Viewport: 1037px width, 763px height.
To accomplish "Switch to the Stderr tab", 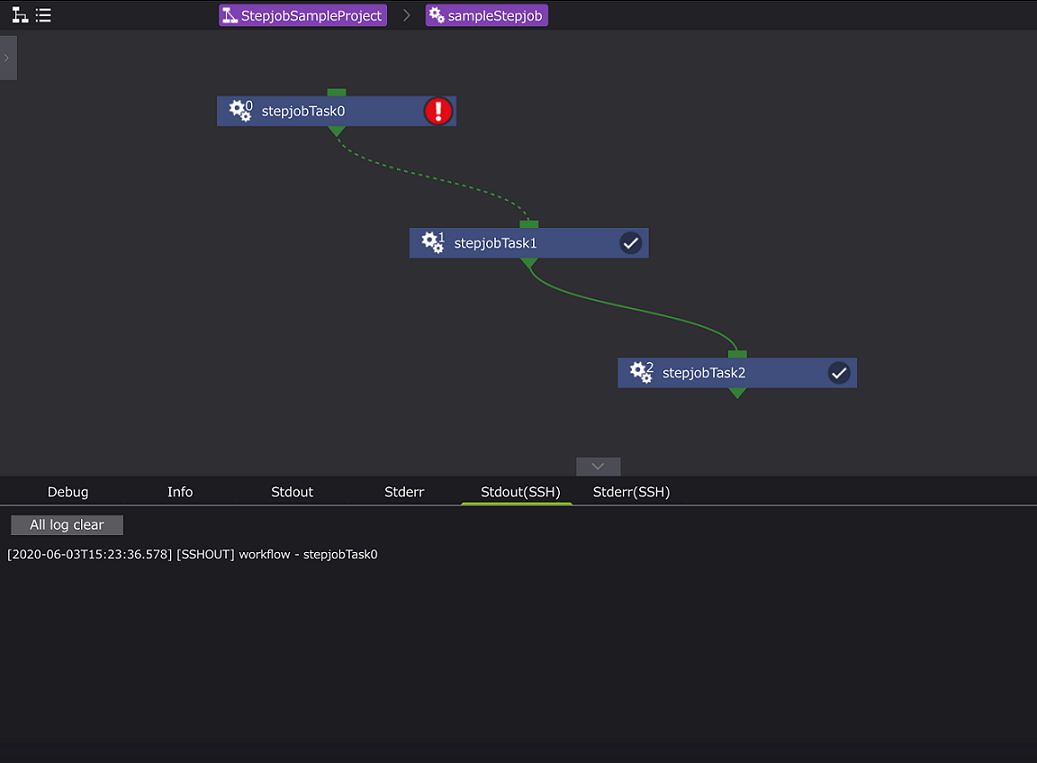I will tap(404, 492).
